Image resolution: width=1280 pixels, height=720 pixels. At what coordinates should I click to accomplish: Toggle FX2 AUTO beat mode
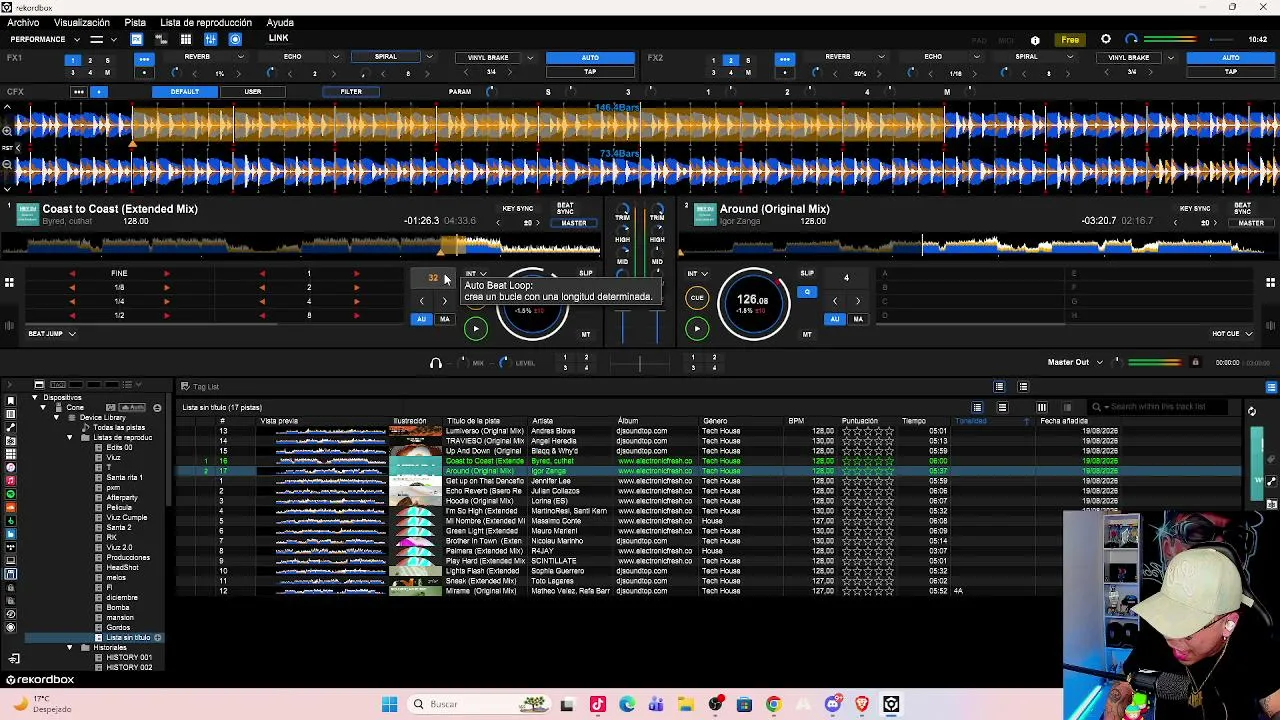pyautogui.click(x=1231, y=58)
